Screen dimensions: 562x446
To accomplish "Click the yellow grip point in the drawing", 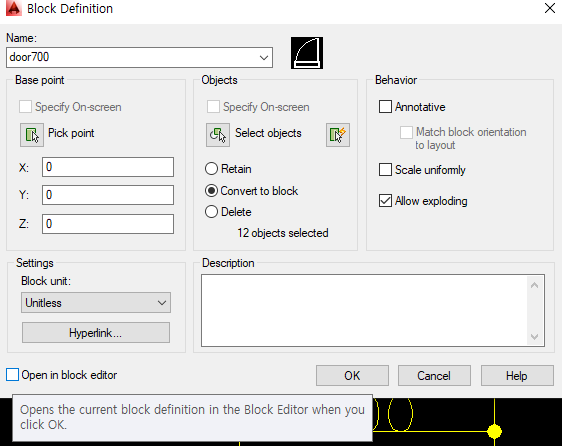I will [x=495, y=431].
